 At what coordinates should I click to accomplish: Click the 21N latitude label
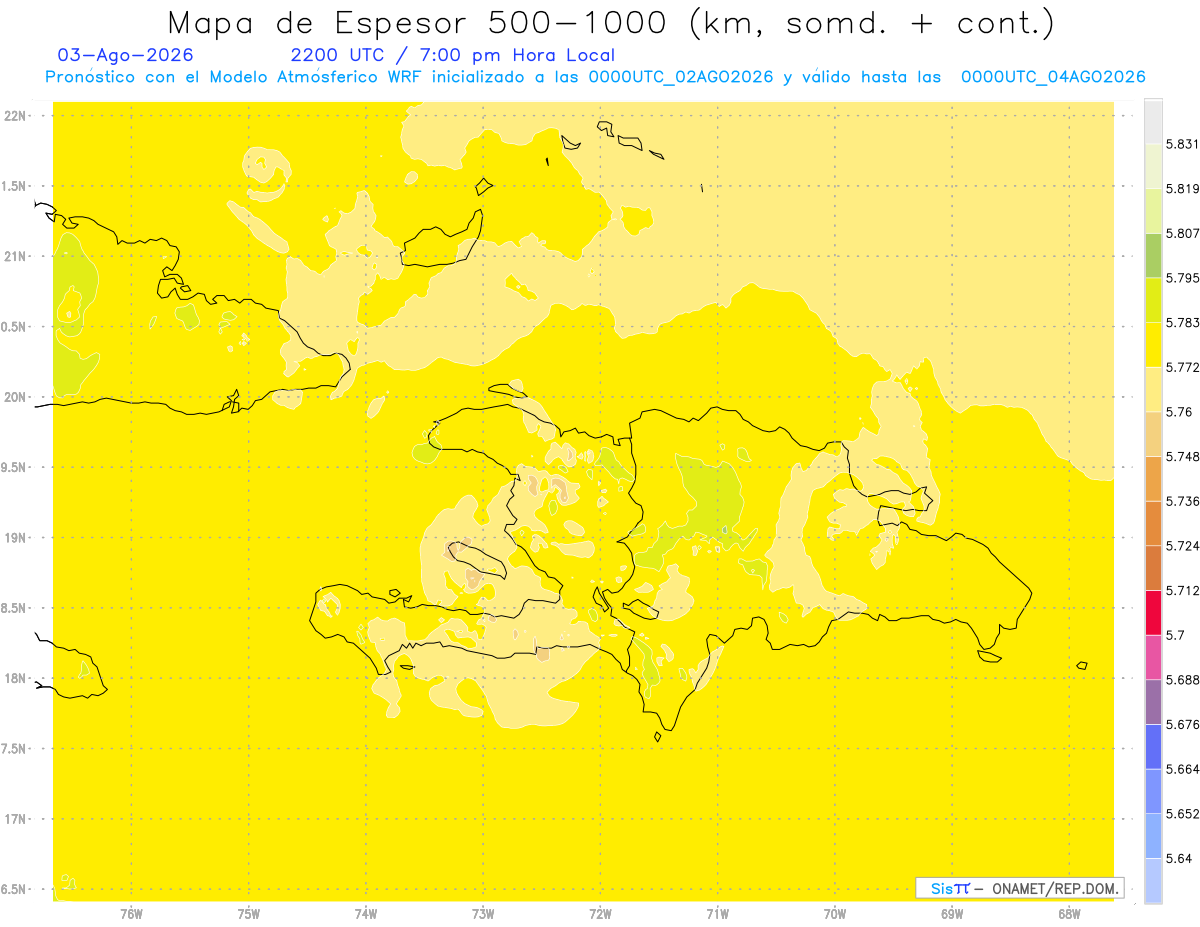pos(16,256)
